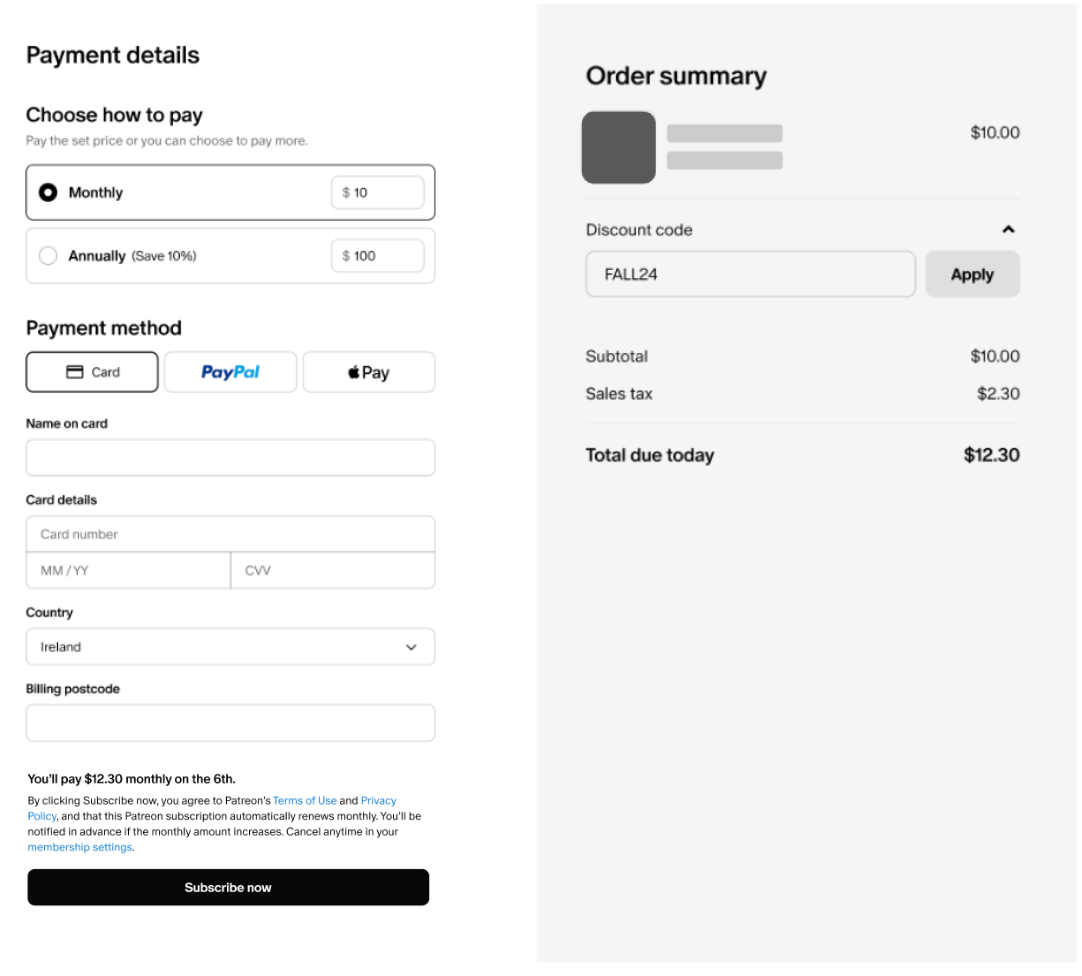Click the MM / YY expiry field

(128, 571)
